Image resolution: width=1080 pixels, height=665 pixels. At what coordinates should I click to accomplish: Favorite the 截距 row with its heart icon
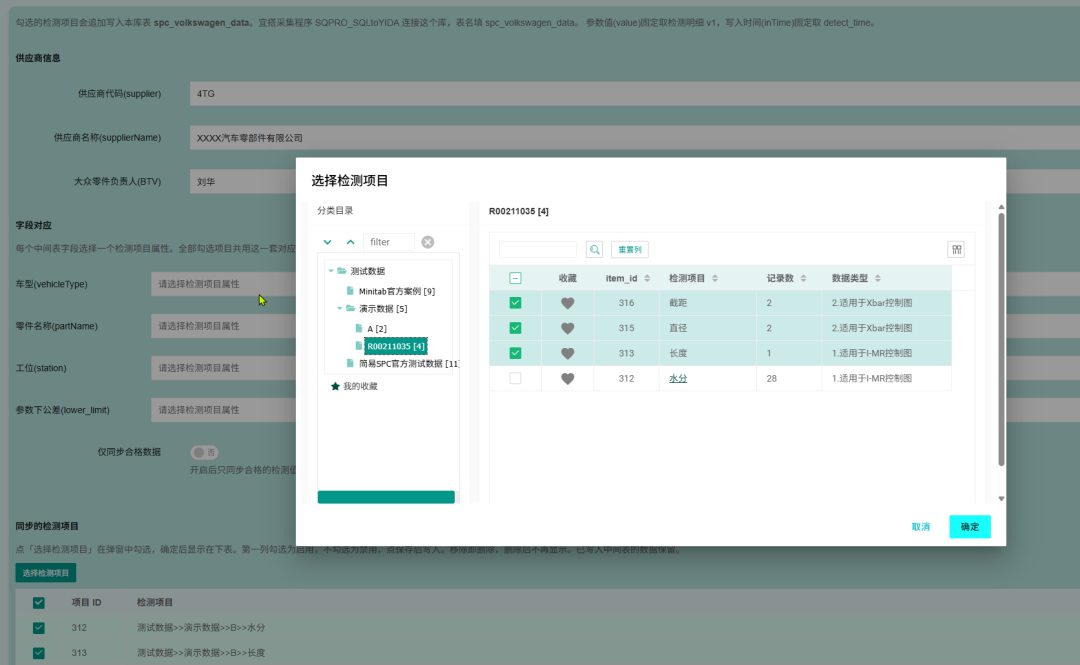tap(568, 303)
